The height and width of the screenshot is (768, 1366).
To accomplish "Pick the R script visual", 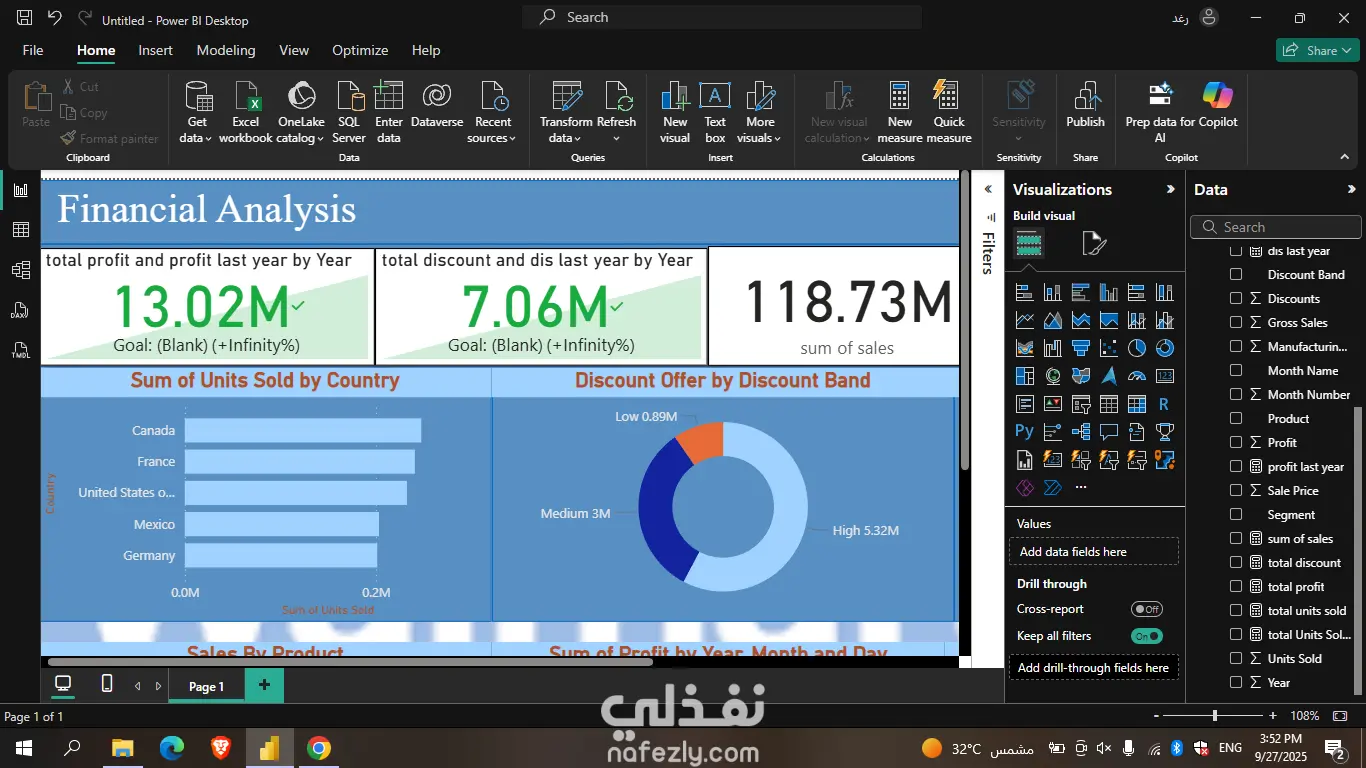I will point(1164,404).
